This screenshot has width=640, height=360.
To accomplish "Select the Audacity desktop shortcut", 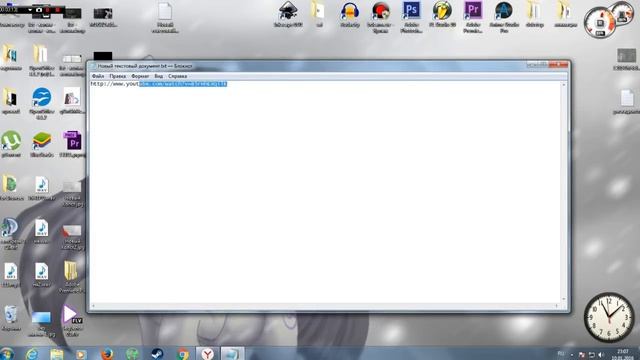I will 350,15.
